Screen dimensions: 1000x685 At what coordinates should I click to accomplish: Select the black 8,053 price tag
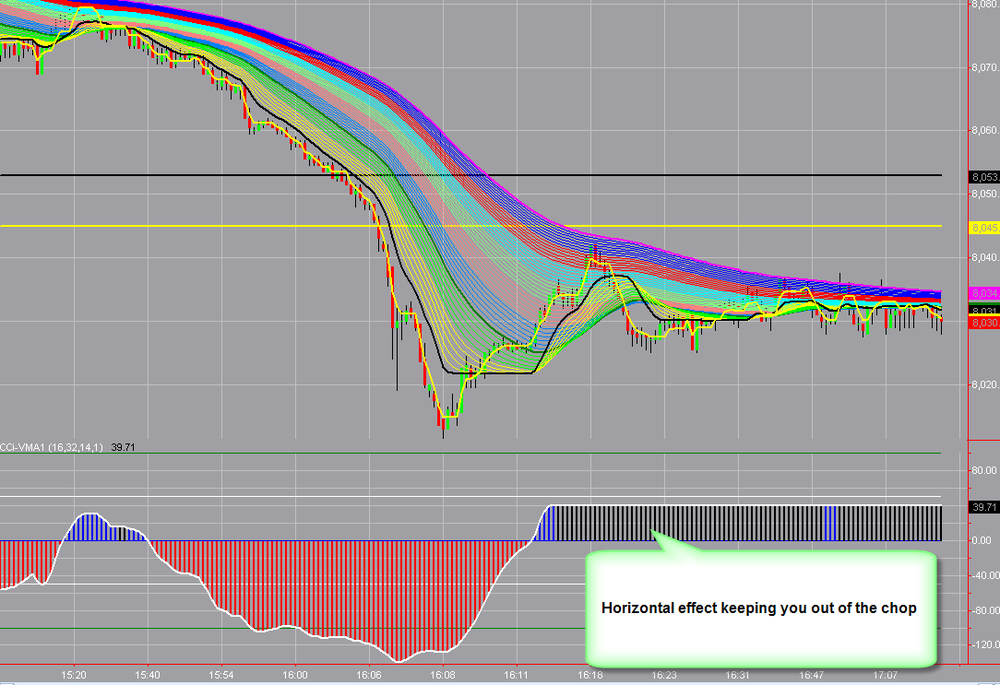984,177
